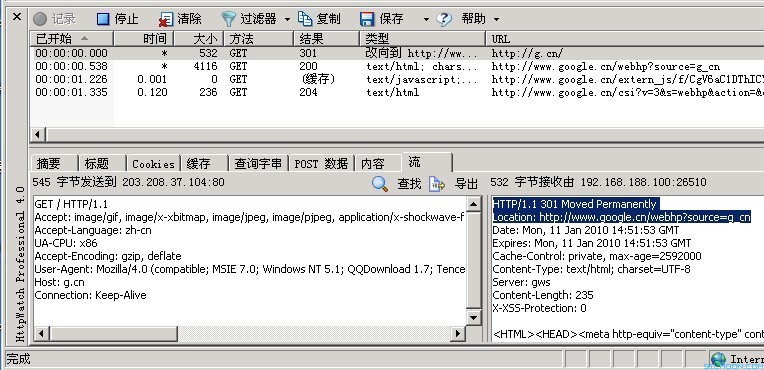Select the request row for http://g.cn/
This screenshot has height=370, width=764.
point(397,53)
